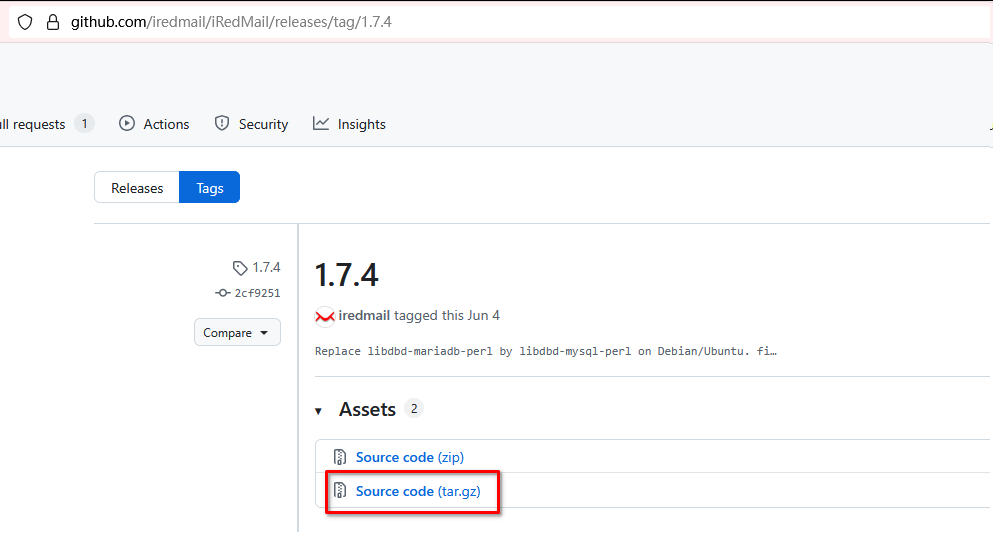Switch to the Releases view
The image size is (993, 536).
(x=137, y=188)
